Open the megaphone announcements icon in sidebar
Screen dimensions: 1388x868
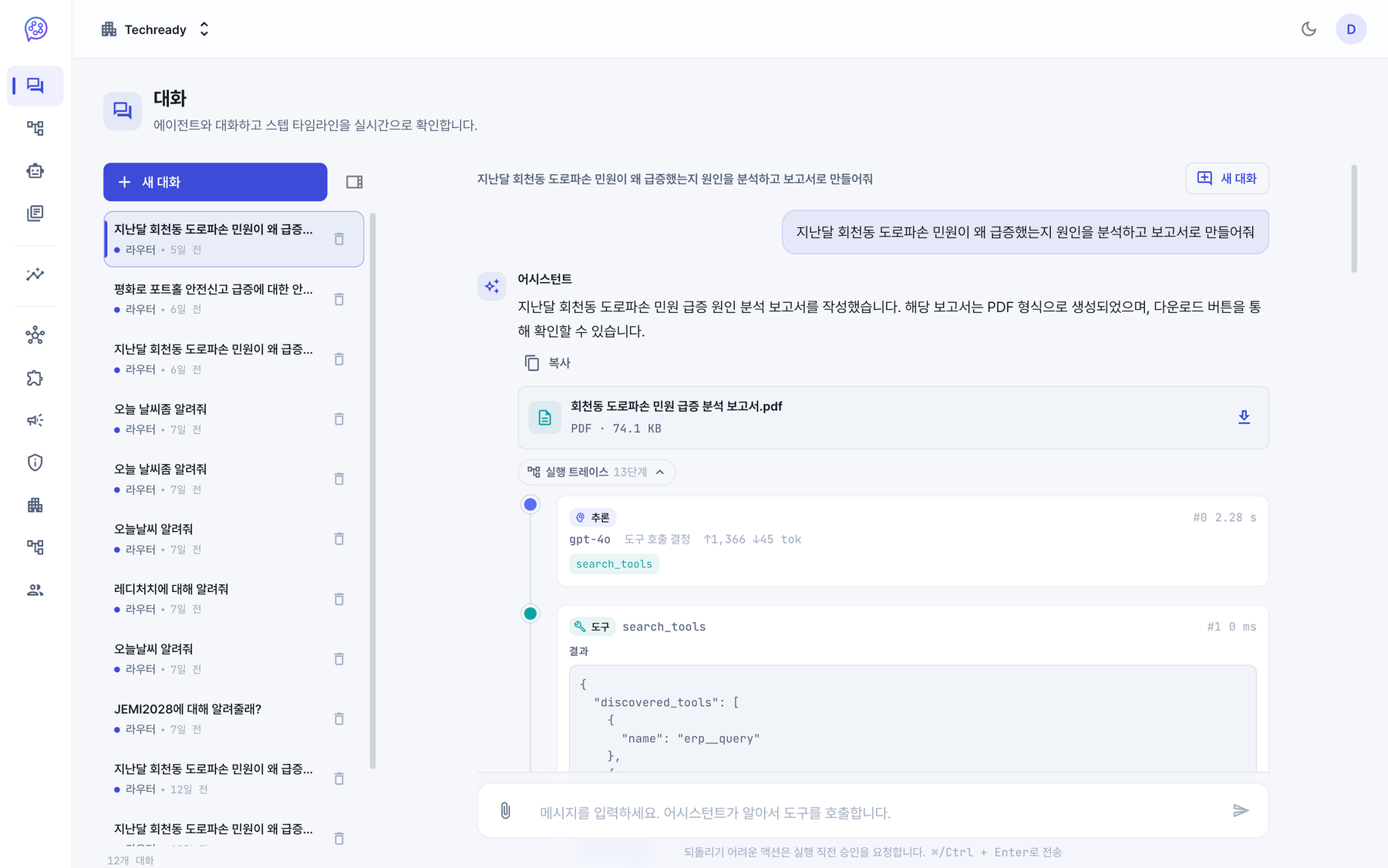pos(35,420)
